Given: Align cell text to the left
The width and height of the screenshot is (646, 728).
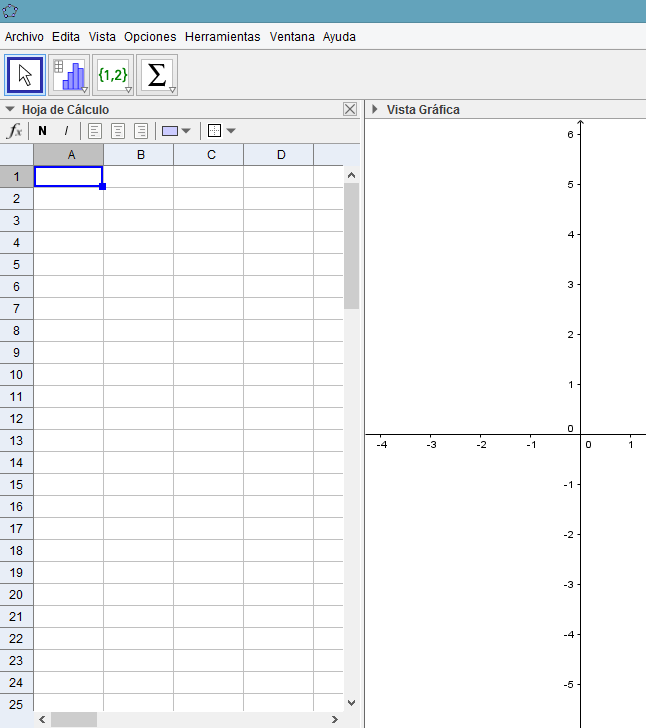Looking at the screenshot, I should [x=95, y=131].
